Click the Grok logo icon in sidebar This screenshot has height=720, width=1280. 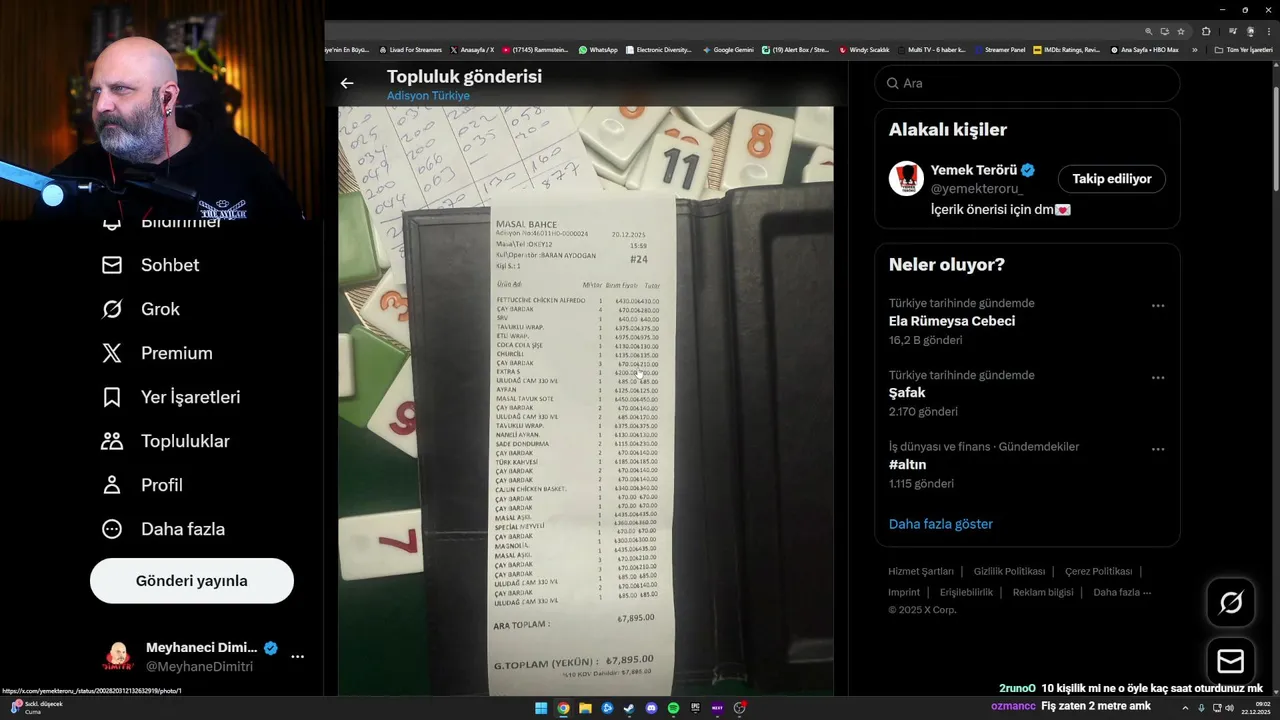[x=112, y=309]
